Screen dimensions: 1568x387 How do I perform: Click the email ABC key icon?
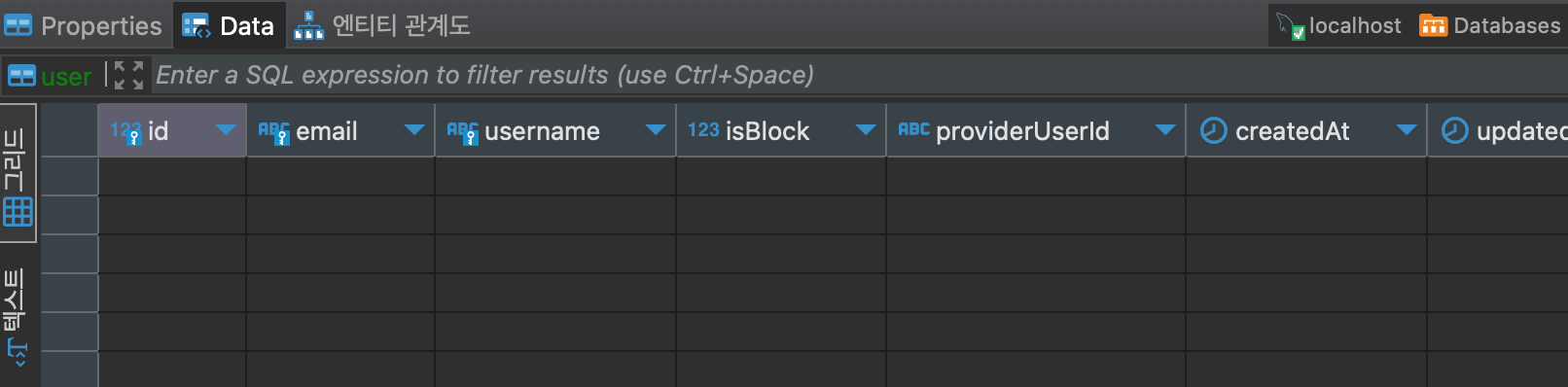coord(274,132)
